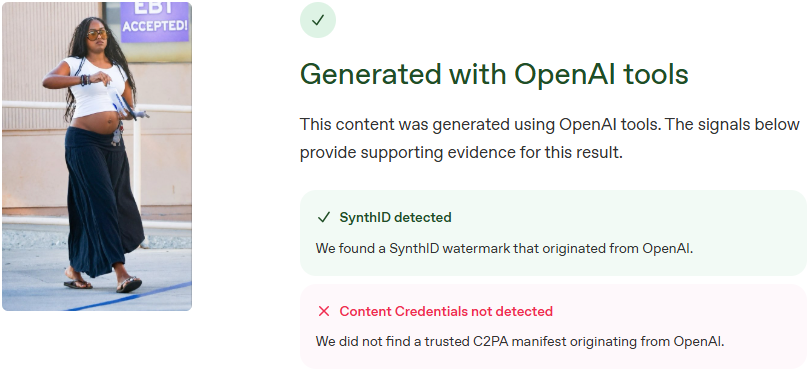Select the 'Generated with OpenAI tools' heading
The height and width of the screenshot is (370, 810).
tap(494, 74)
